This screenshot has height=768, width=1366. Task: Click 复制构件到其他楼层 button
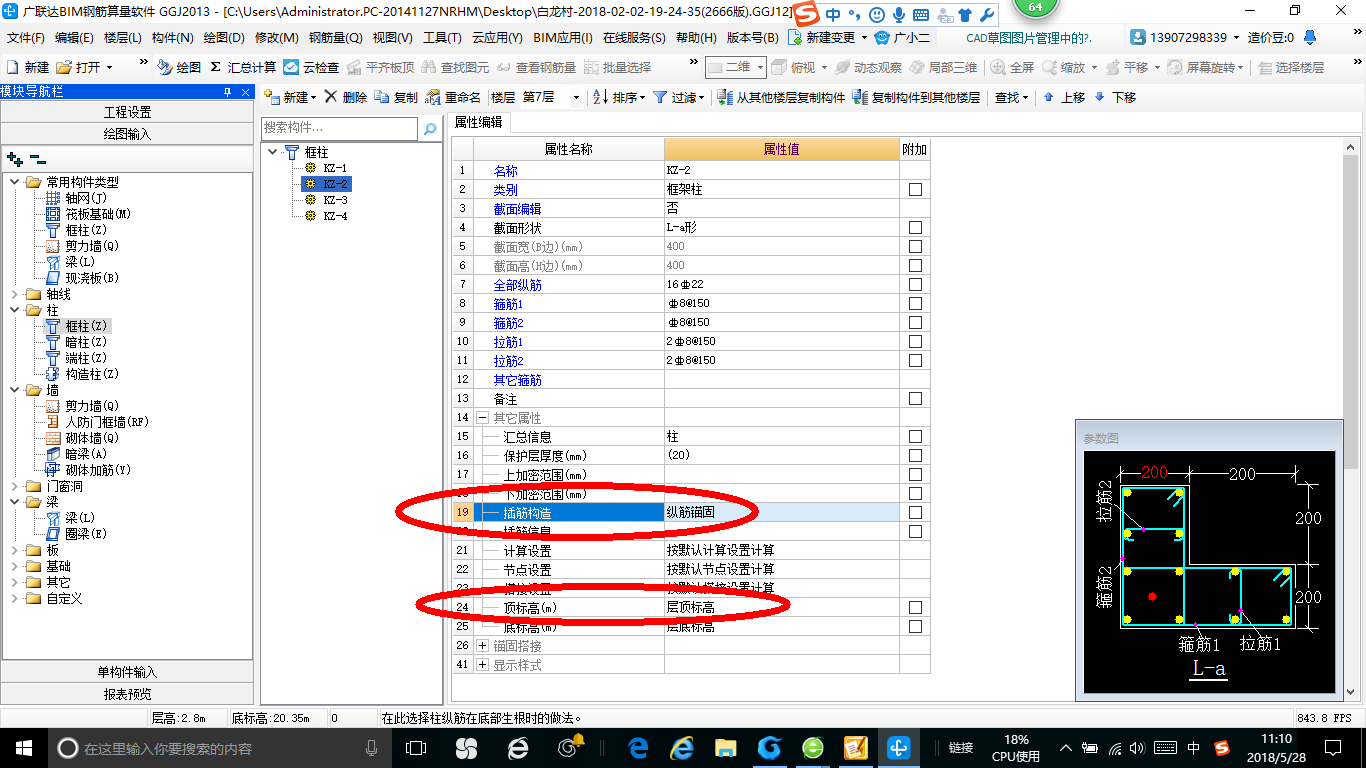[x=916, y=97]
